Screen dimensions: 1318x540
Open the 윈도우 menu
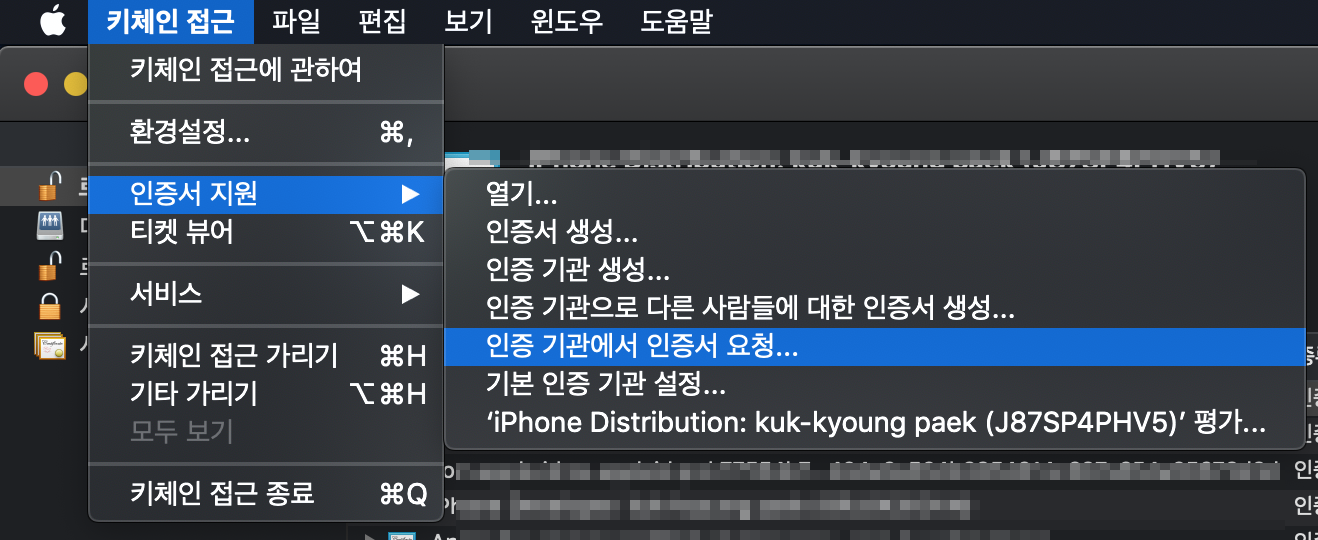click(x=567, y=21)
